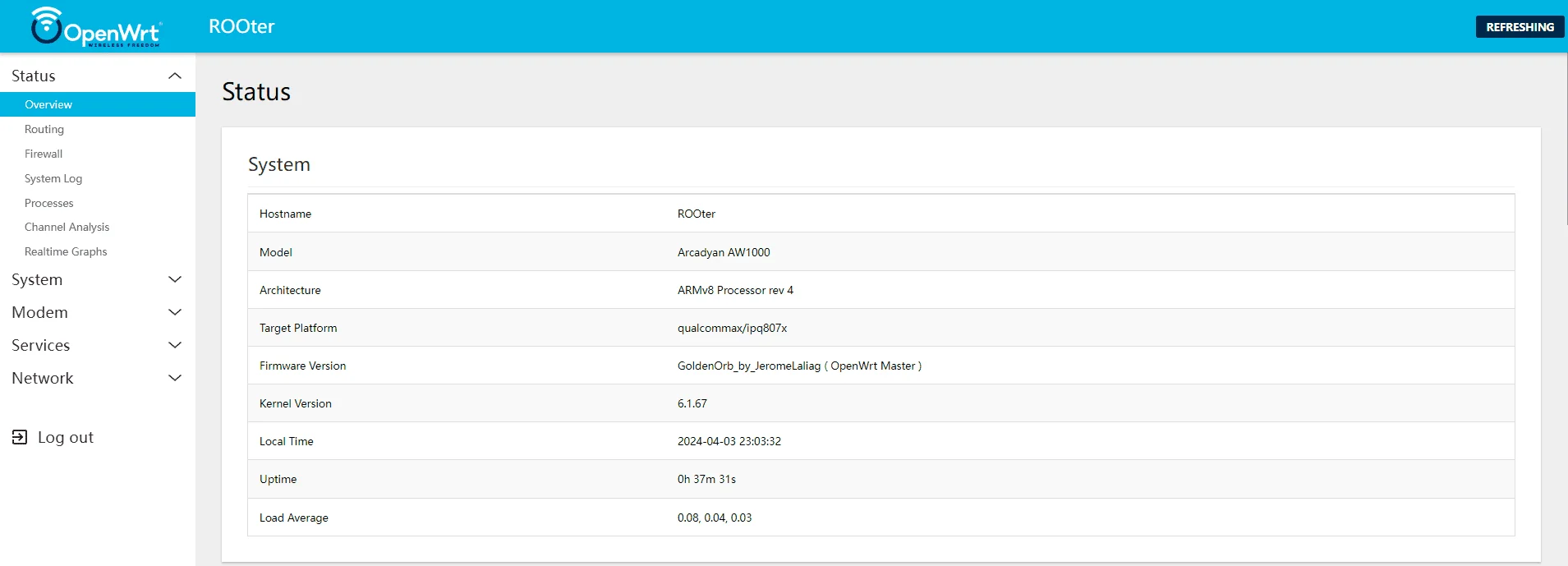The image size is (1568, 566).
Task: Expand the Network menu chevron
Action: 175,378
